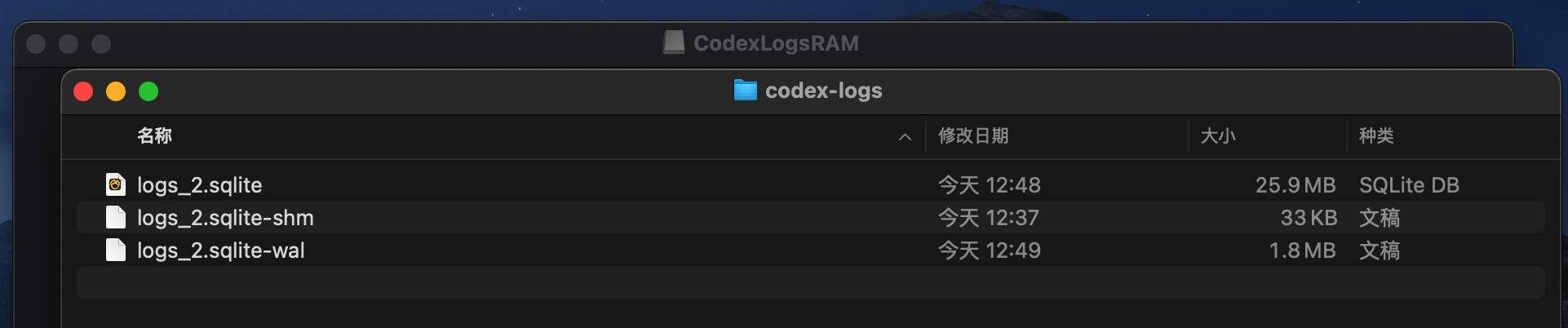This screenshot has width=1568, height=328.
Task: Select the logs_2.sqlite database file icon
Action: pyautogui.click(x=116, y=185)
